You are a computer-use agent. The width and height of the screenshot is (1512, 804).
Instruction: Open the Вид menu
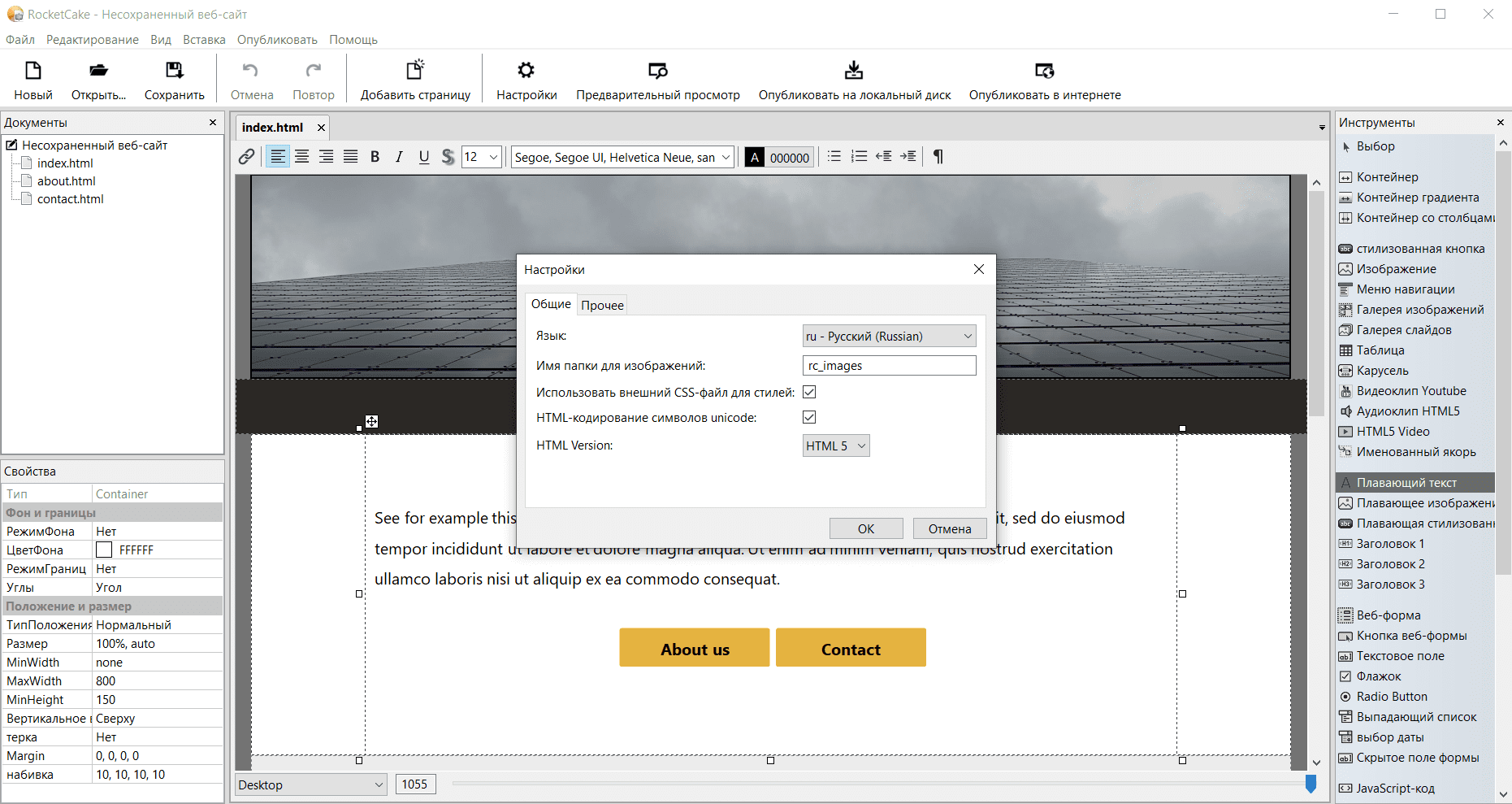pos(161,40)
